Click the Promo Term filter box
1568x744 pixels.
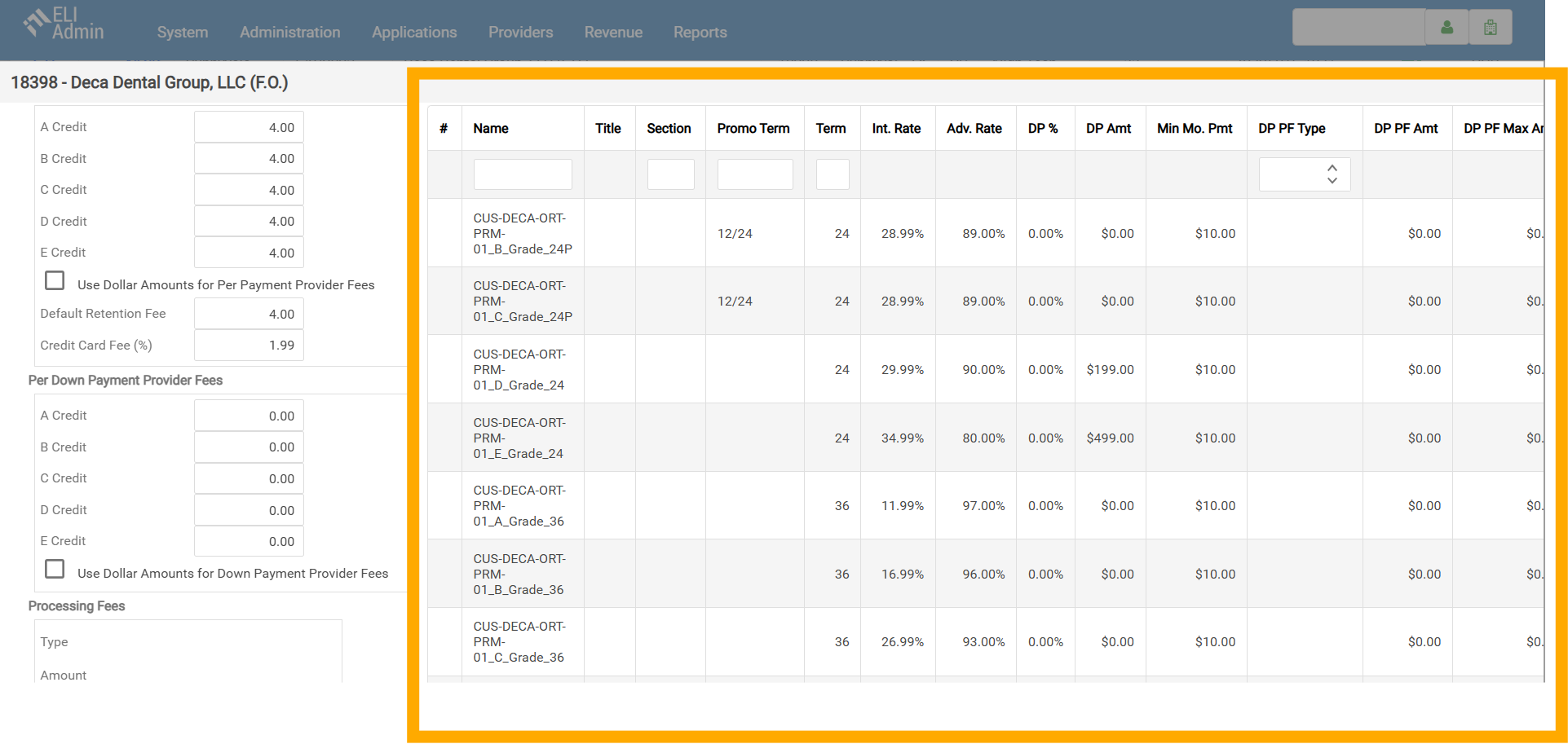click(x=754, y=174)
